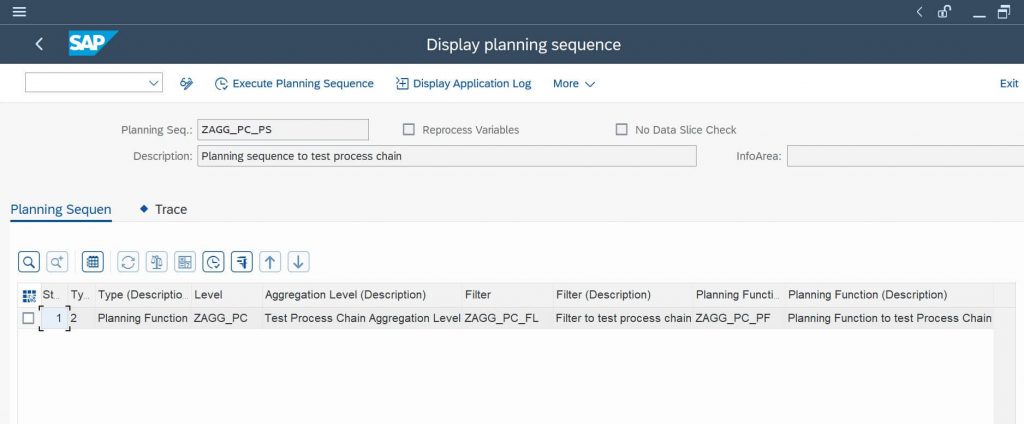Click the grid layout icon in table toolbar
1024x424 pixels.
point(93,262)
